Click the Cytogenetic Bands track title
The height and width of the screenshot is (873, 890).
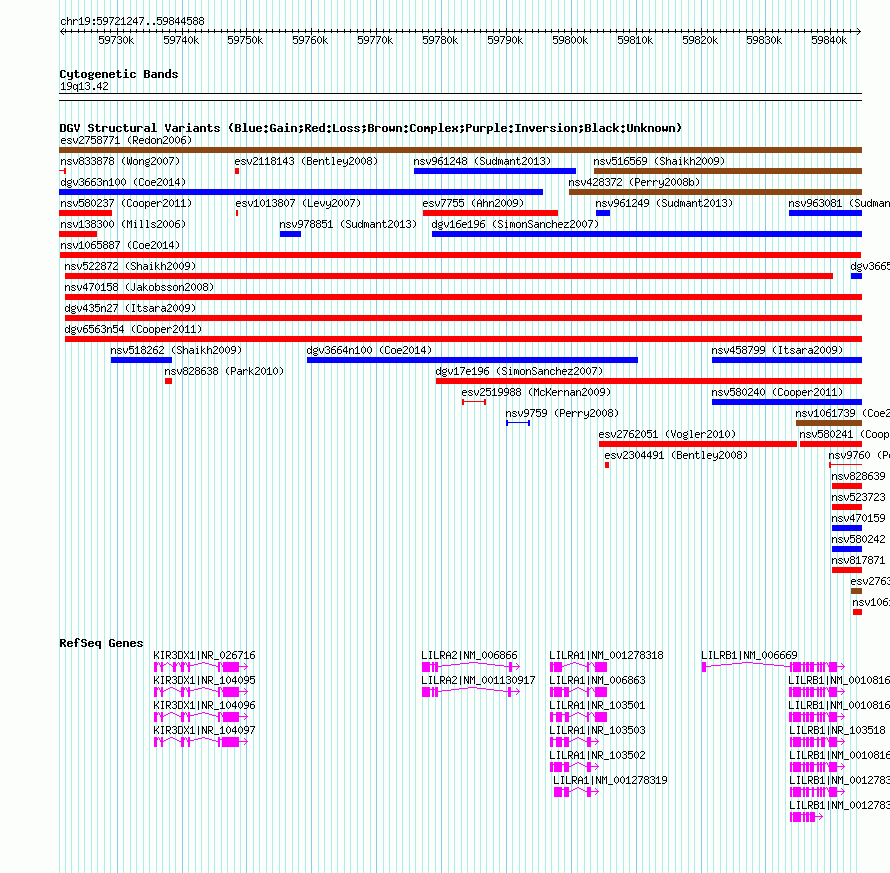click(119, 74)
